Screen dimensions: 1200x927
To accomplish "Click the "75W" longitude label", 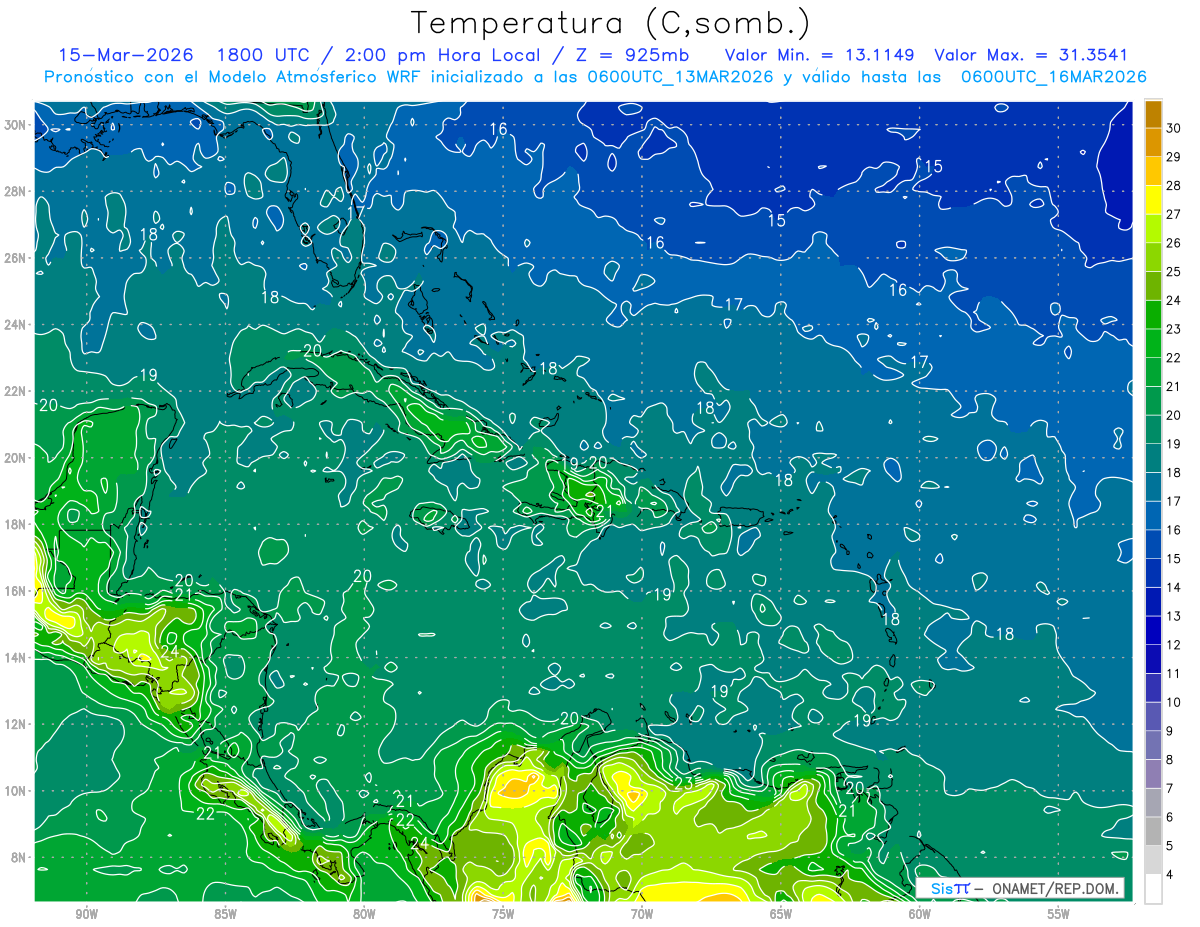I will tap(503, 914).
